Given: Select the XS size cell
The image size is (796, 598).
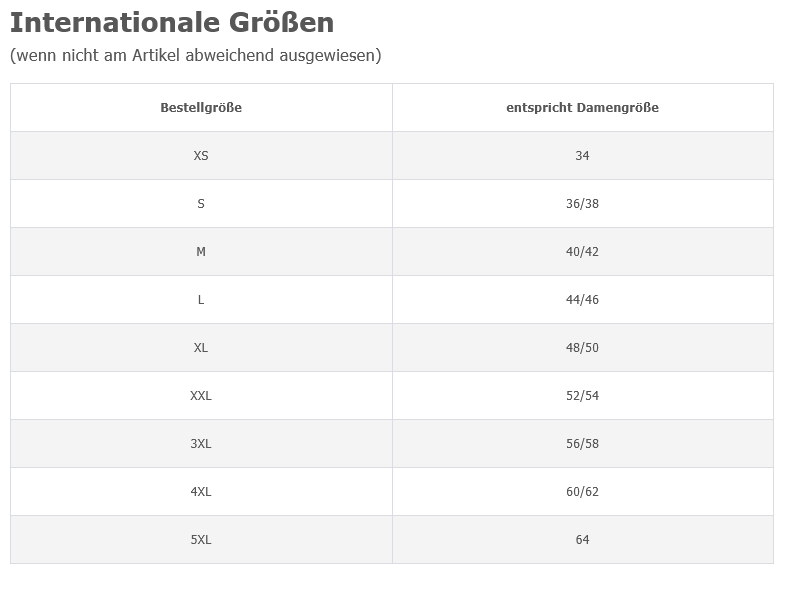Looking at the screenshot, I should click(x=201, y=156).
